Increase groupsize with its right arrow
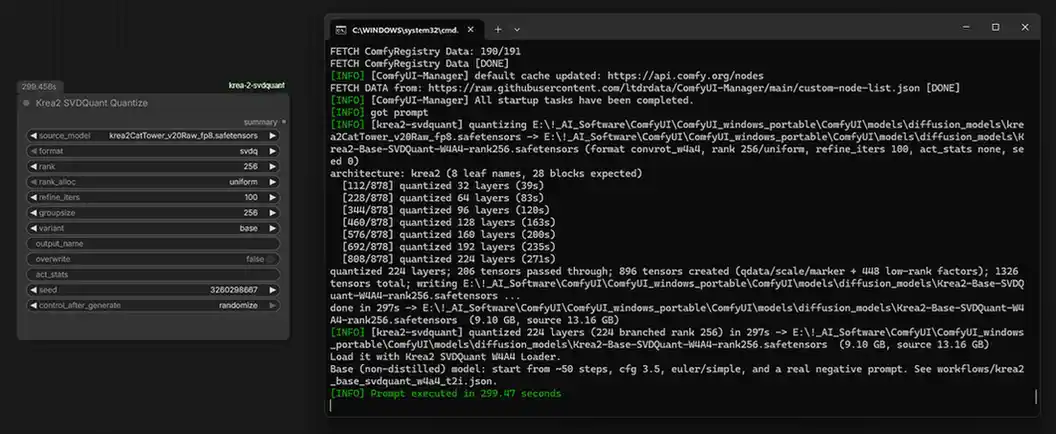The height and width of the screenshot is (434, 1056). (x=273, y=213)
